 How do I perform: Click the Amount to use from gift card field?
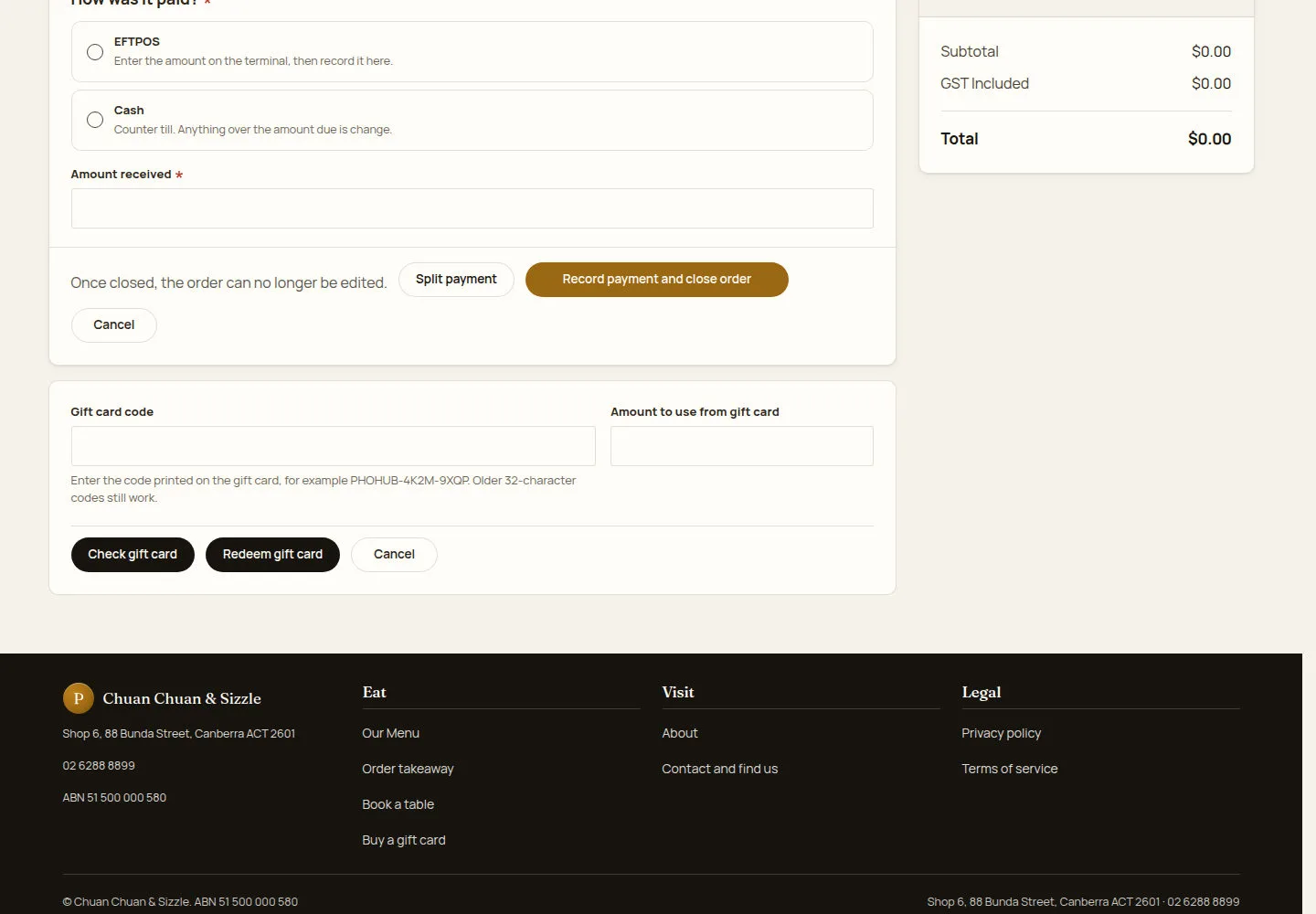[x=742, y=446]
